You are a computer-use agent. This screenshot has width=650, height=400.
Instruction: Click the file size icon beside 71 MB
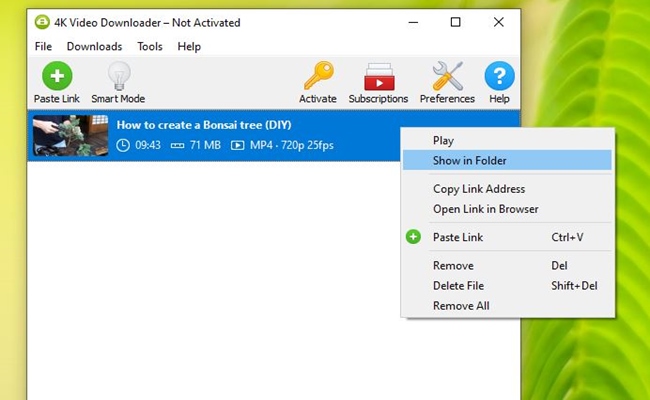177,145
